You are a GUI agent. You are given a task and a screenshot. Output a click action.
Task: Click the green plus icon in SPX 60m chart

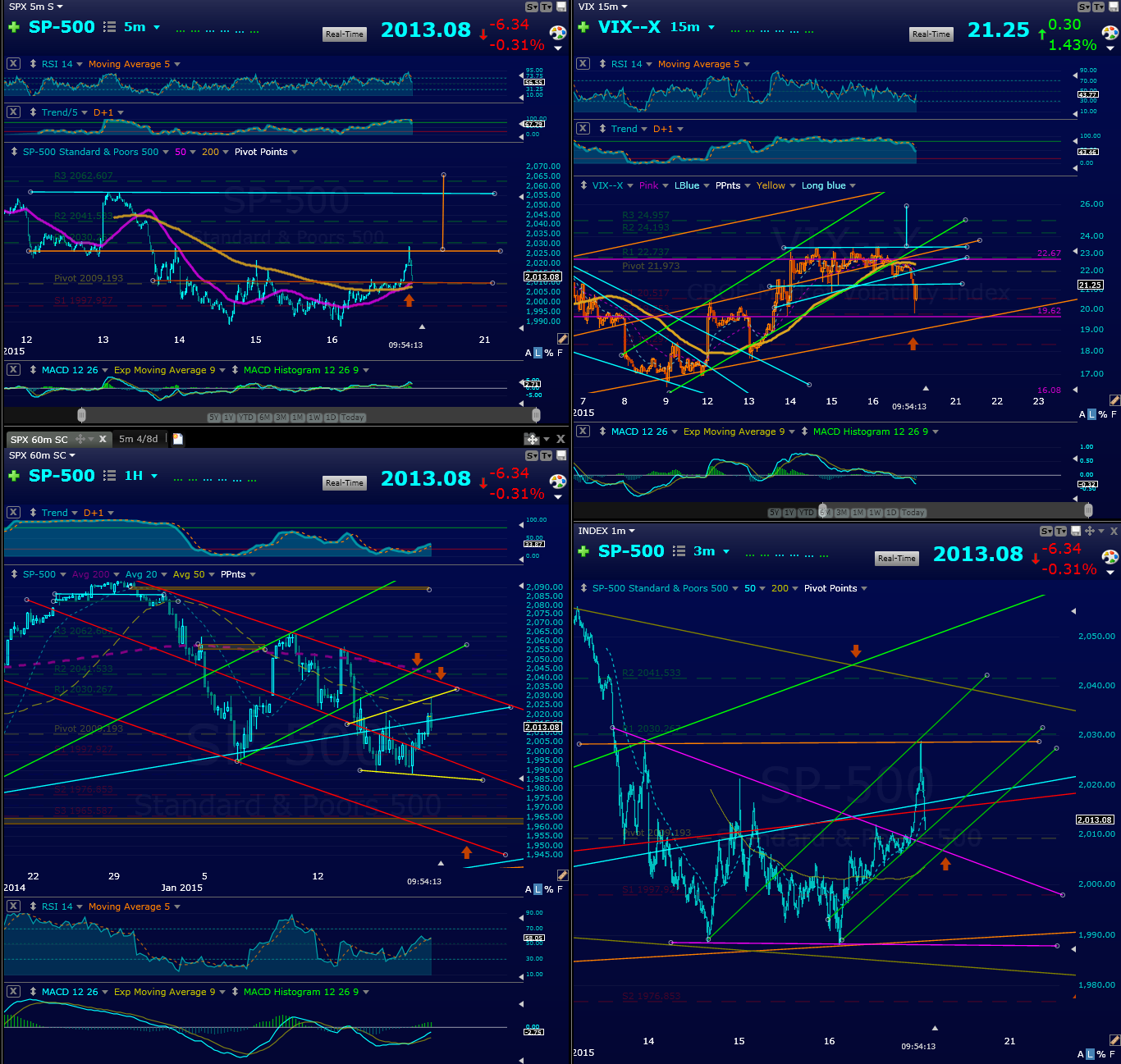click(13, 476)
